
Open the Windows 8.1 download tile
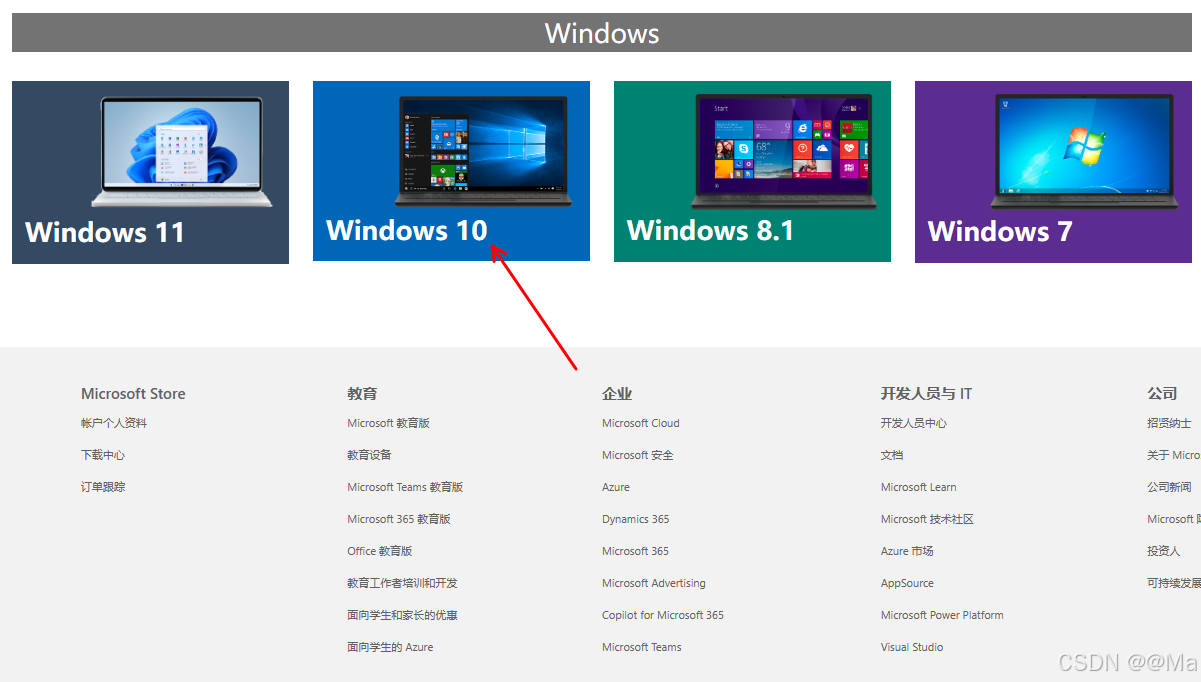752,171
